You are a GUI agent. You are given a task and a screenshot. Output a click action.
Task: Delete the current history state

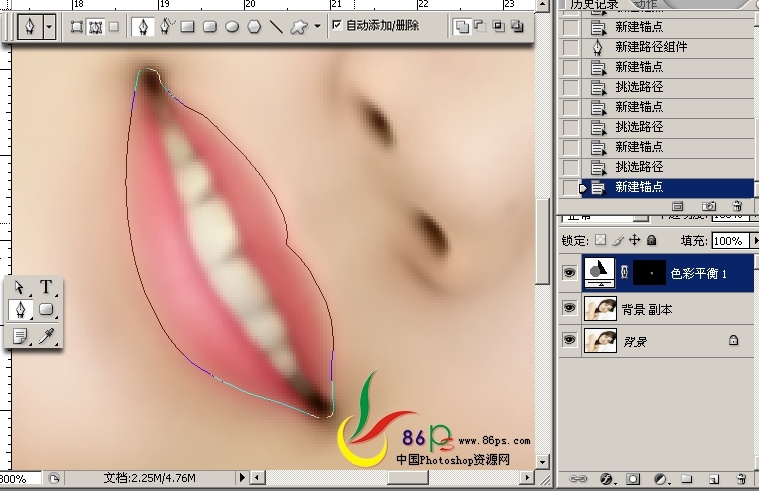(x=737, y=206)
